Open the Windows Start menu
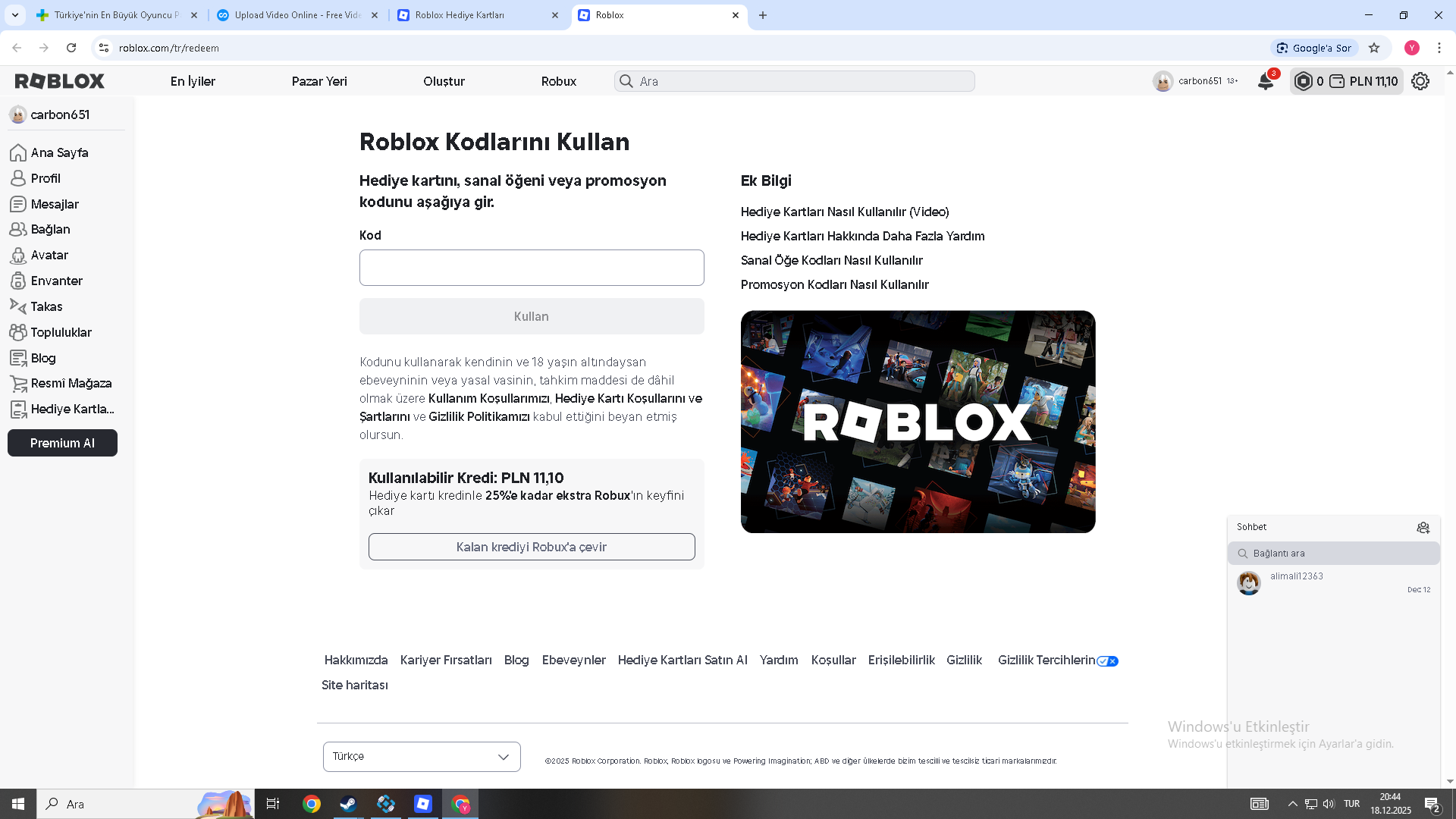1456x819 pixels. click(x=18, y=804)
